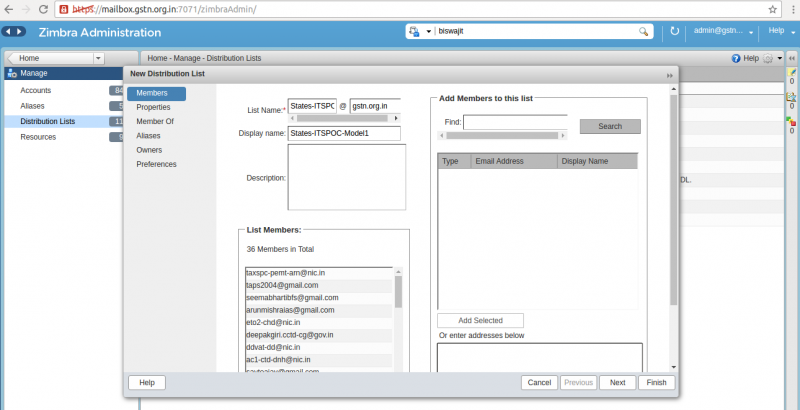
Task: Open the settings gear icon
Action: 767,58
